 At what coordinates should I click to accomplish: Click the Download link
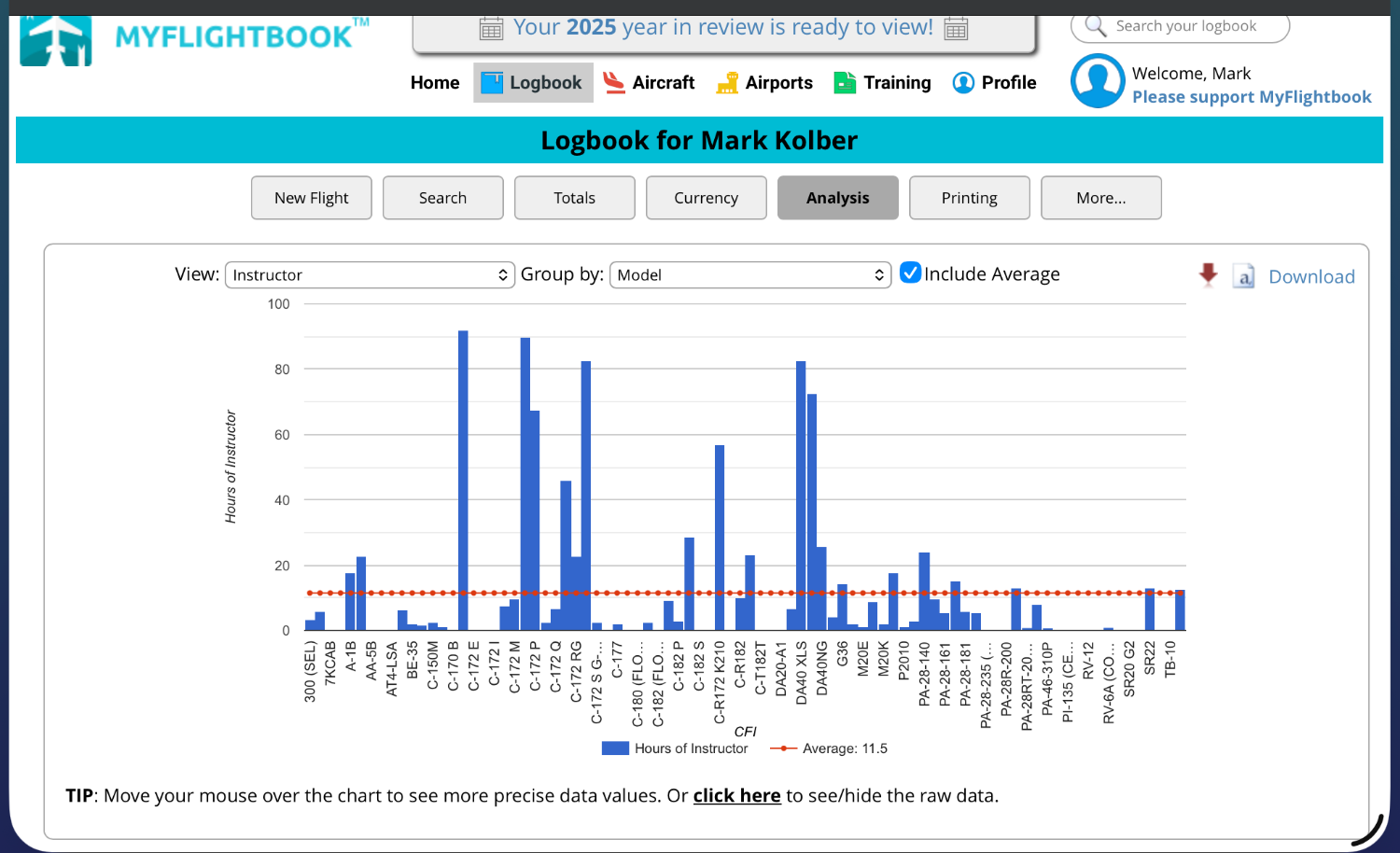pos(1311,277)
